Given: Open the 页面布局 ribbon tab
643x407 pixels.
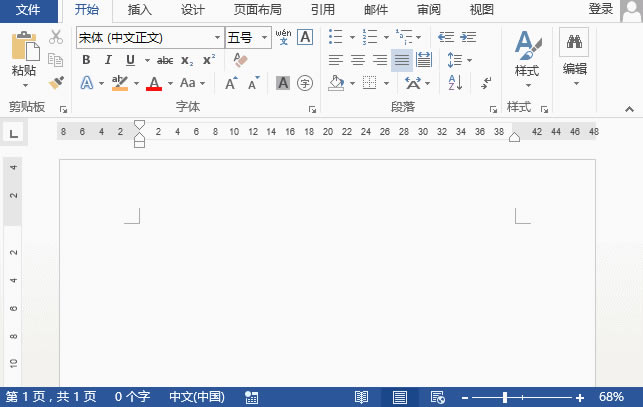Looking at the screenshot, I should pyautogui.click(x=258, y=10).
